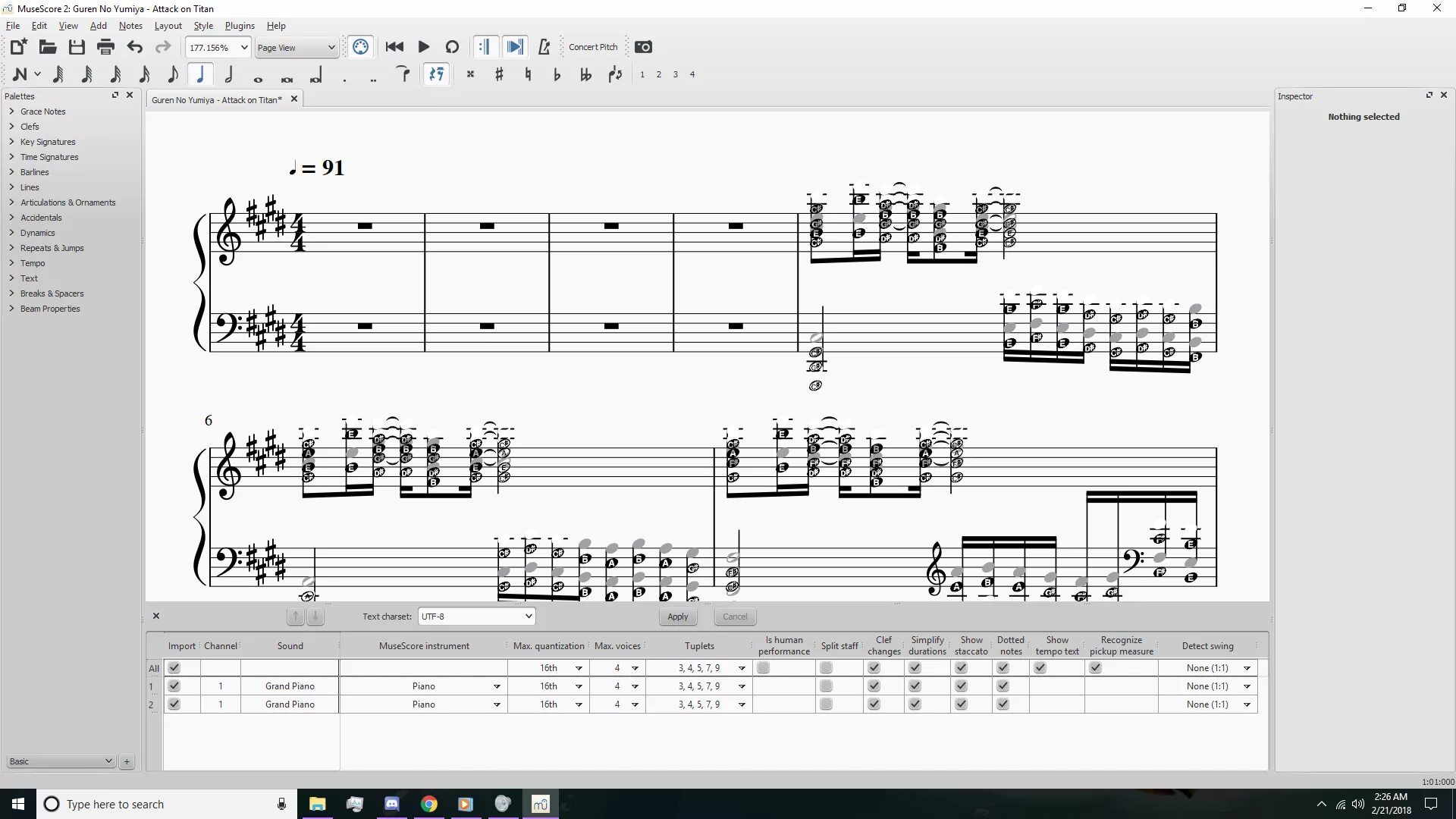Toggle the rest input icon

436,74
